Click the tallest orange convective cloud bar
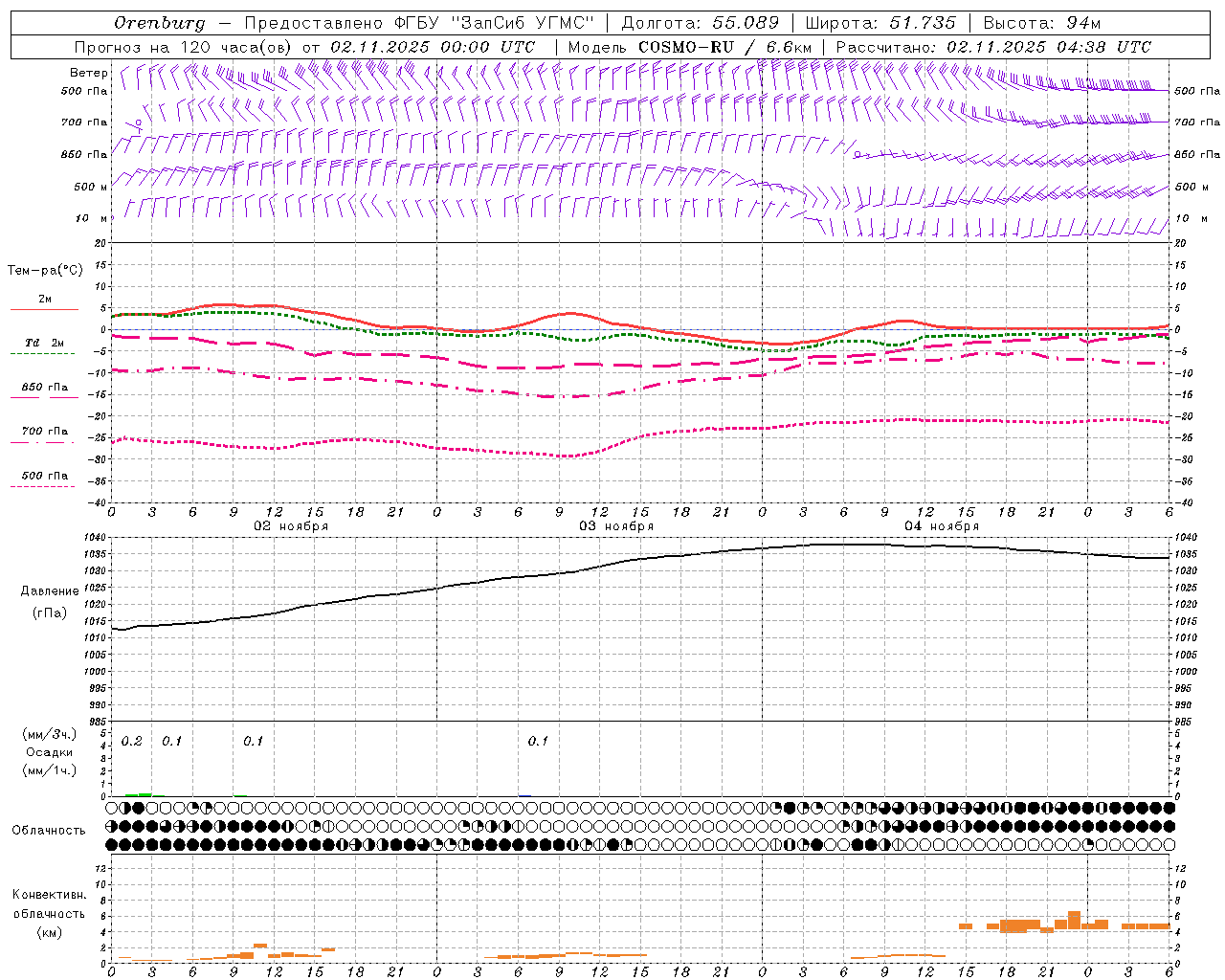1225x980 pixels. click(x=1074, y=920)
